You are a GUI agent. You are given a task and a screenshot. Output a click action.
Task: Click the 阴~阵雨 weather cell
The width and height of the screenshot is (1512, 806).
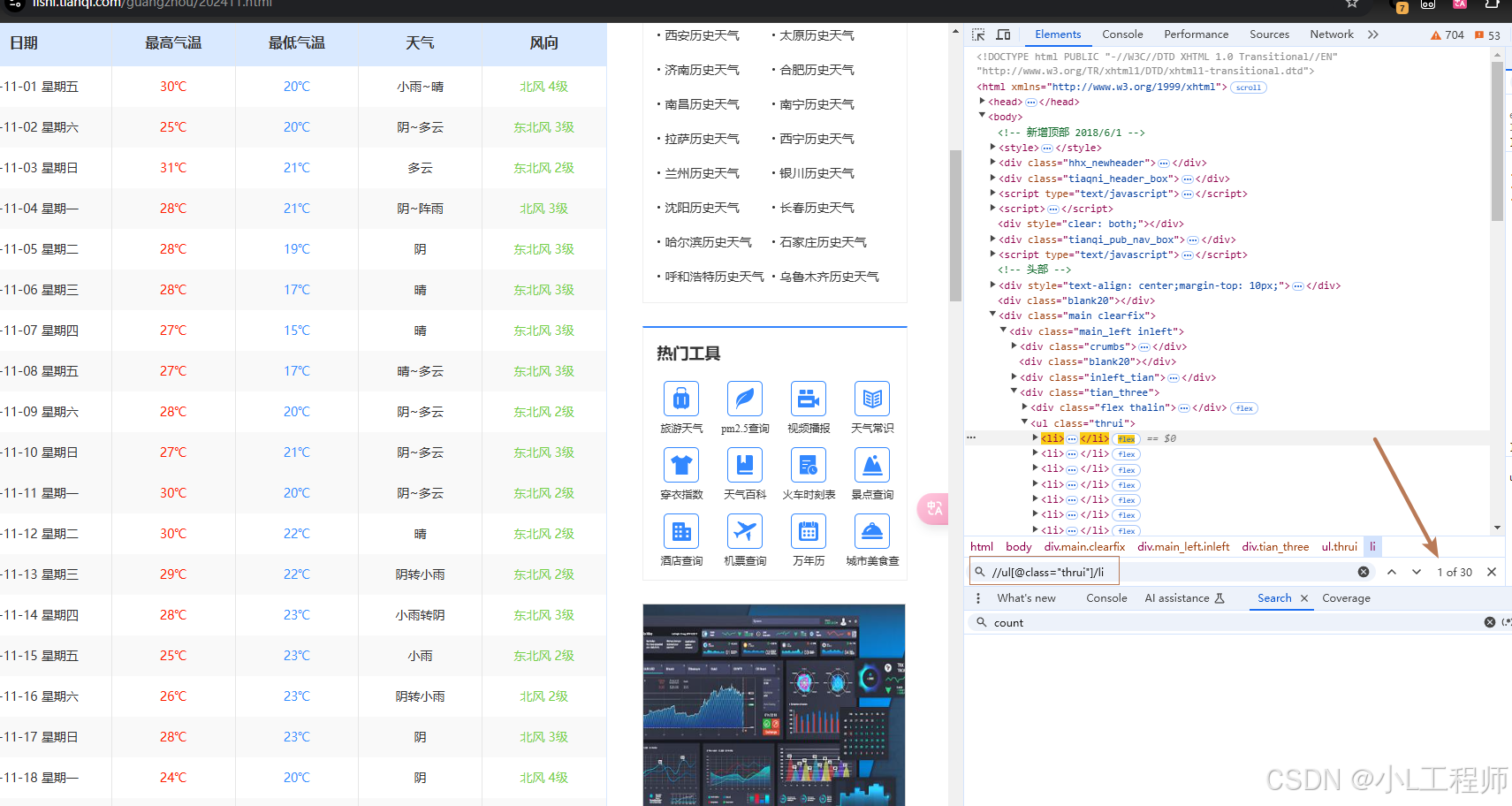coord(421,209)
